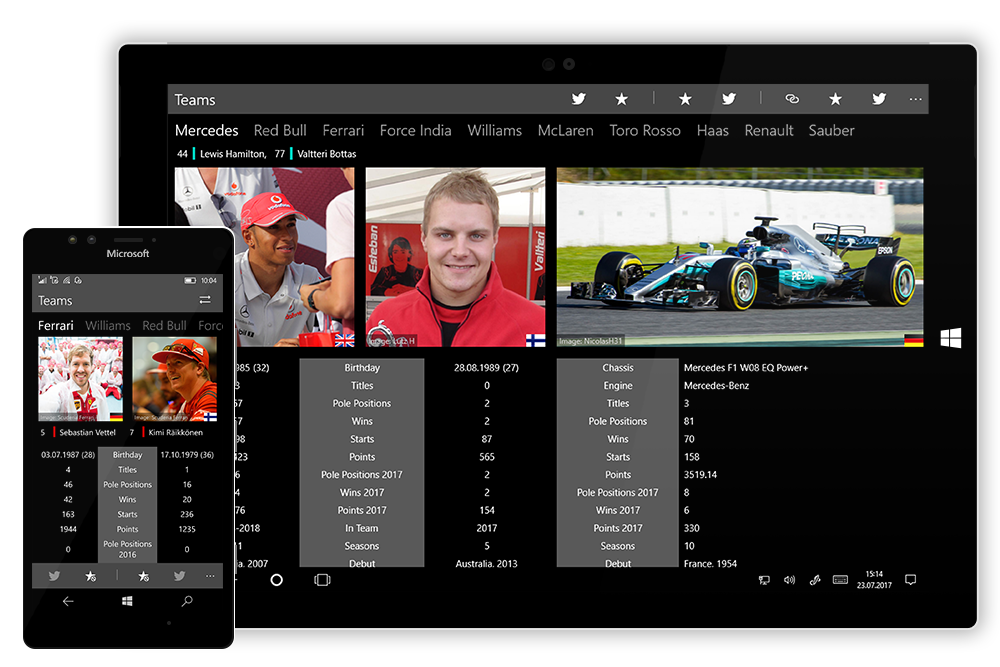1000x667 pixels.
Task: Tap Räikkönen's birthday "17.10.1979 (36)" on the phone
Action: click(x=187, y=455)
